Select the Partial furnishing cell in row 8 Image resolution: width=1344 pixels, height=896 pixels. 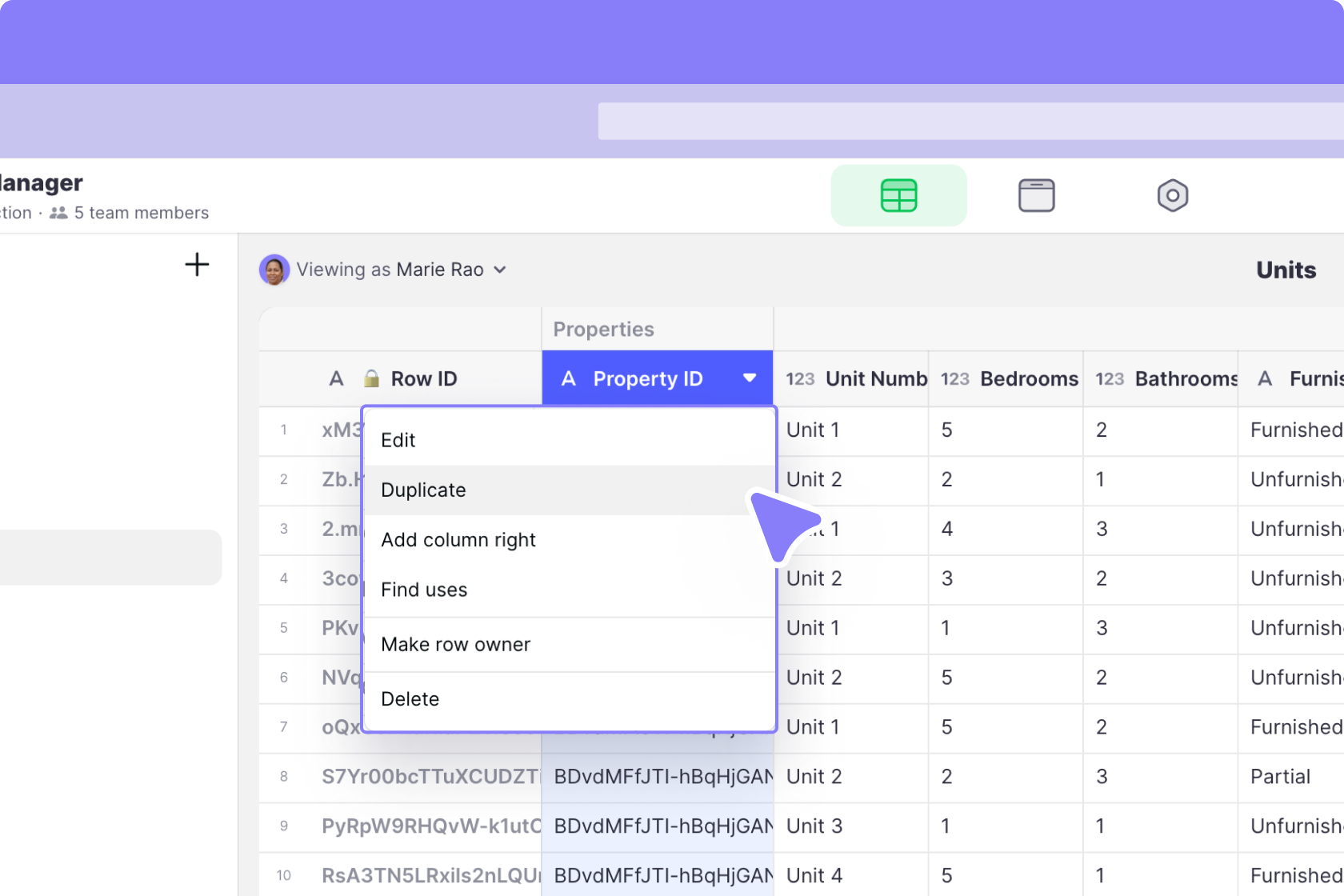(1280, 777)
